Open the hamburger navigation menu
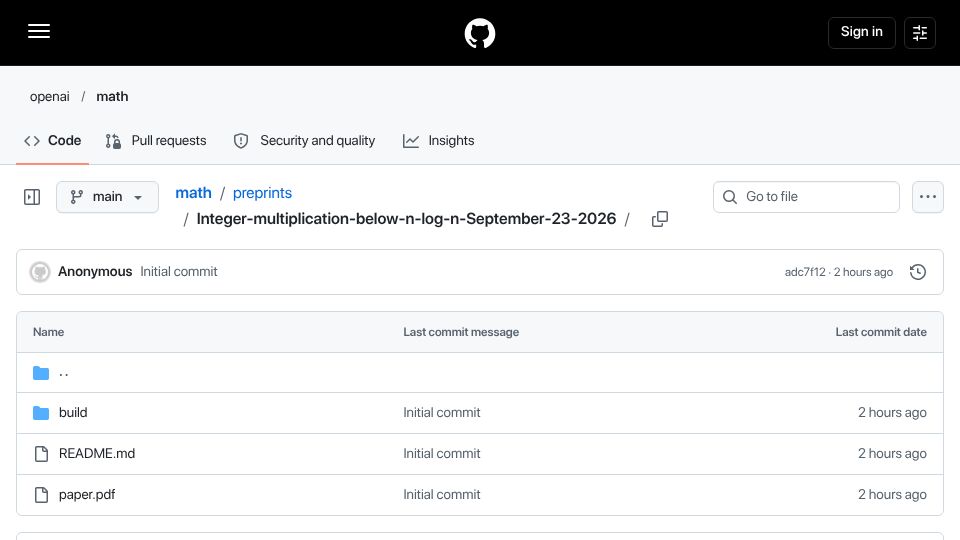 pyautogui.click(x=39, y=31)
